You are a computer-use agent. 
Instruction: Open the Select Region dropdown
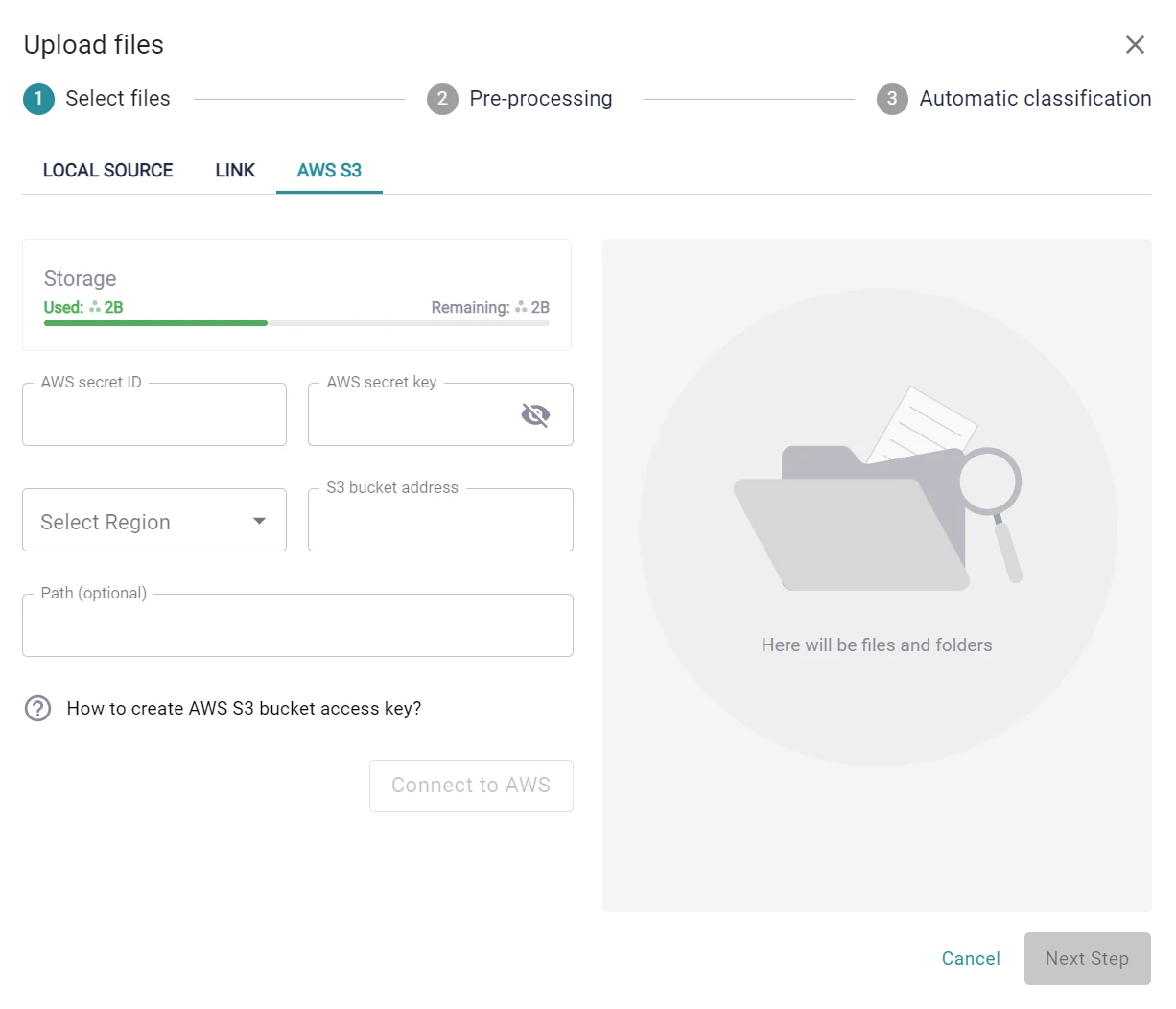pyautogui.click(x=154, y=520)
